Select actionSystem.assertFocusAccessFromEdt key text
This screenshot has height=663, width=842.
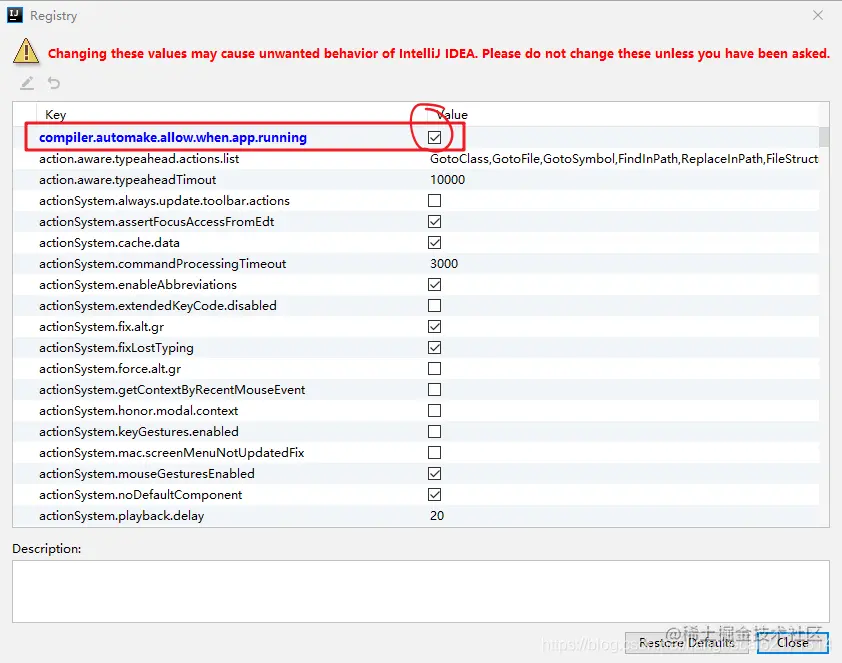(x=156, y=222)
